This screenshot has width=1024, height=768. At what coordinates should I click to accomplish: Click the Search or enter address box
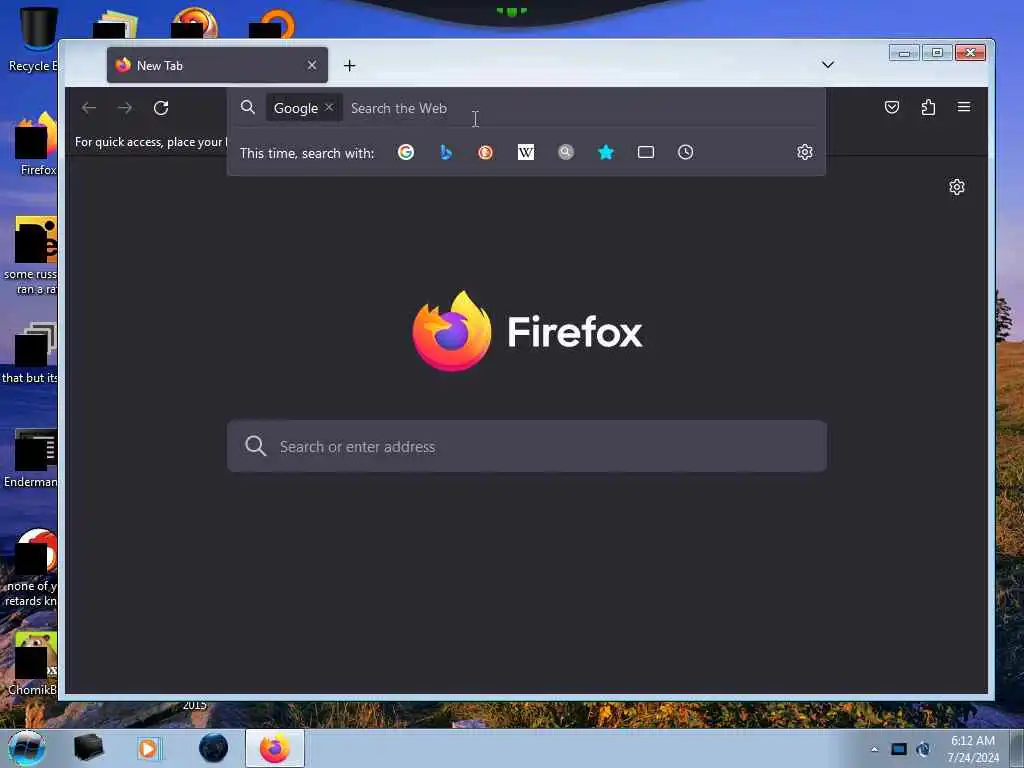(526, 446)
